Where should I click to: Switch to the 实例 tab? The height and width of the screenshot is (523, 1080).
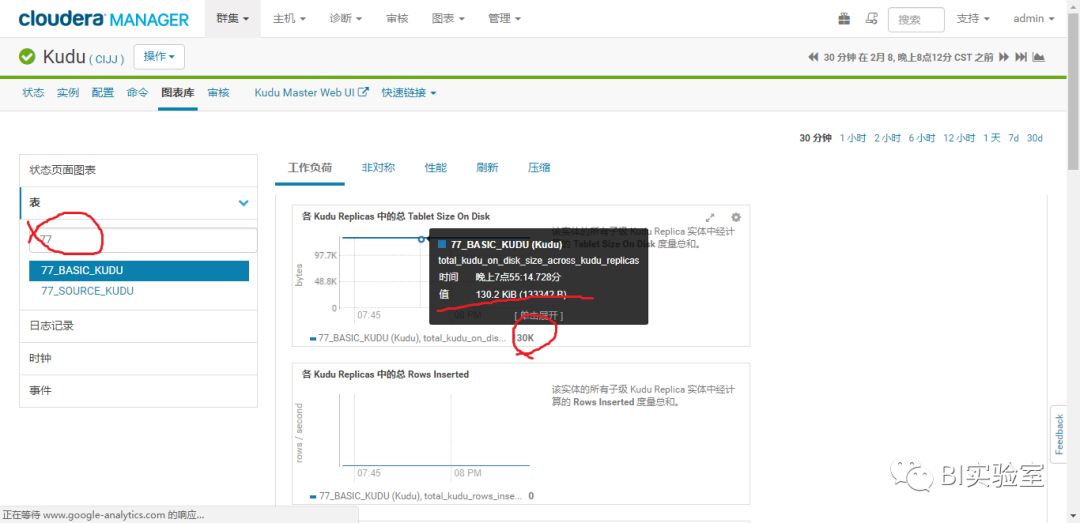point(68,92)
